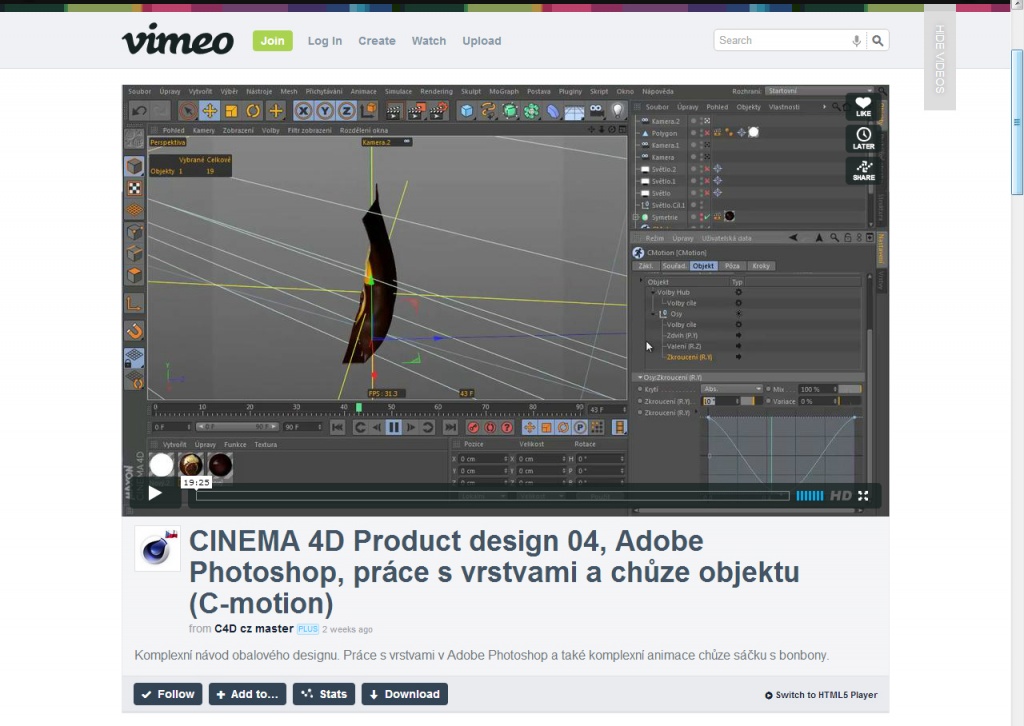Click the microphone voice search icon

[x=856, y=40]
